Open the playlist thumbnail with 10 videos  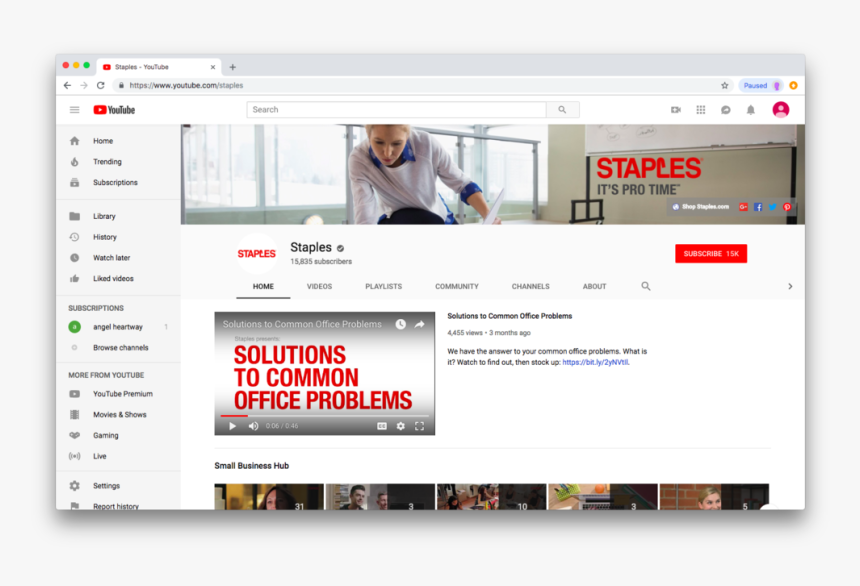pos(491,497)
